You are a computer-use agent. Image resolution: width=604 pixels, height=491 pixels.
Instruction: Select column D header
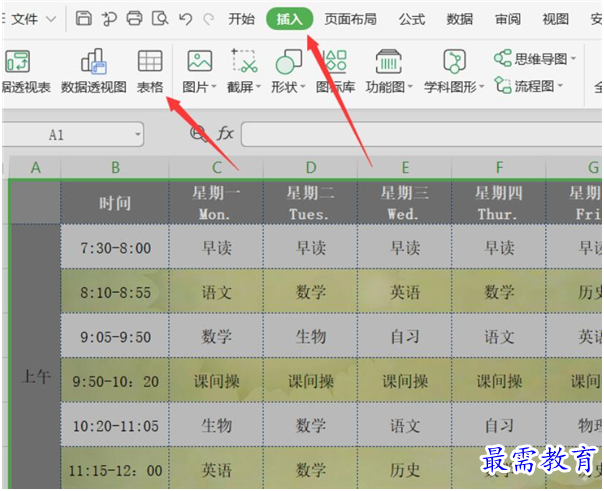point(310,168)
